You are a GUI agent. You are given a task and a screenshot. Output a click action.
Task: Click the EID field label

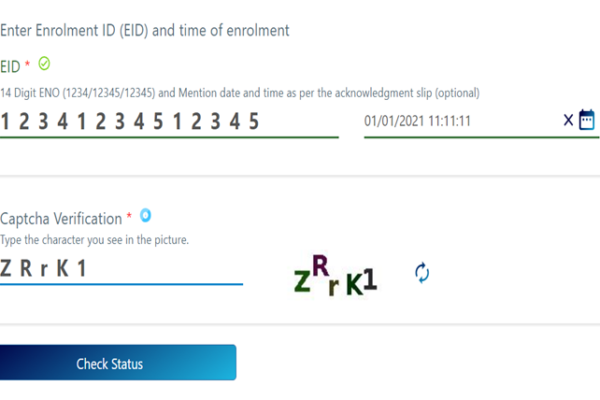[x=10, y=65]
